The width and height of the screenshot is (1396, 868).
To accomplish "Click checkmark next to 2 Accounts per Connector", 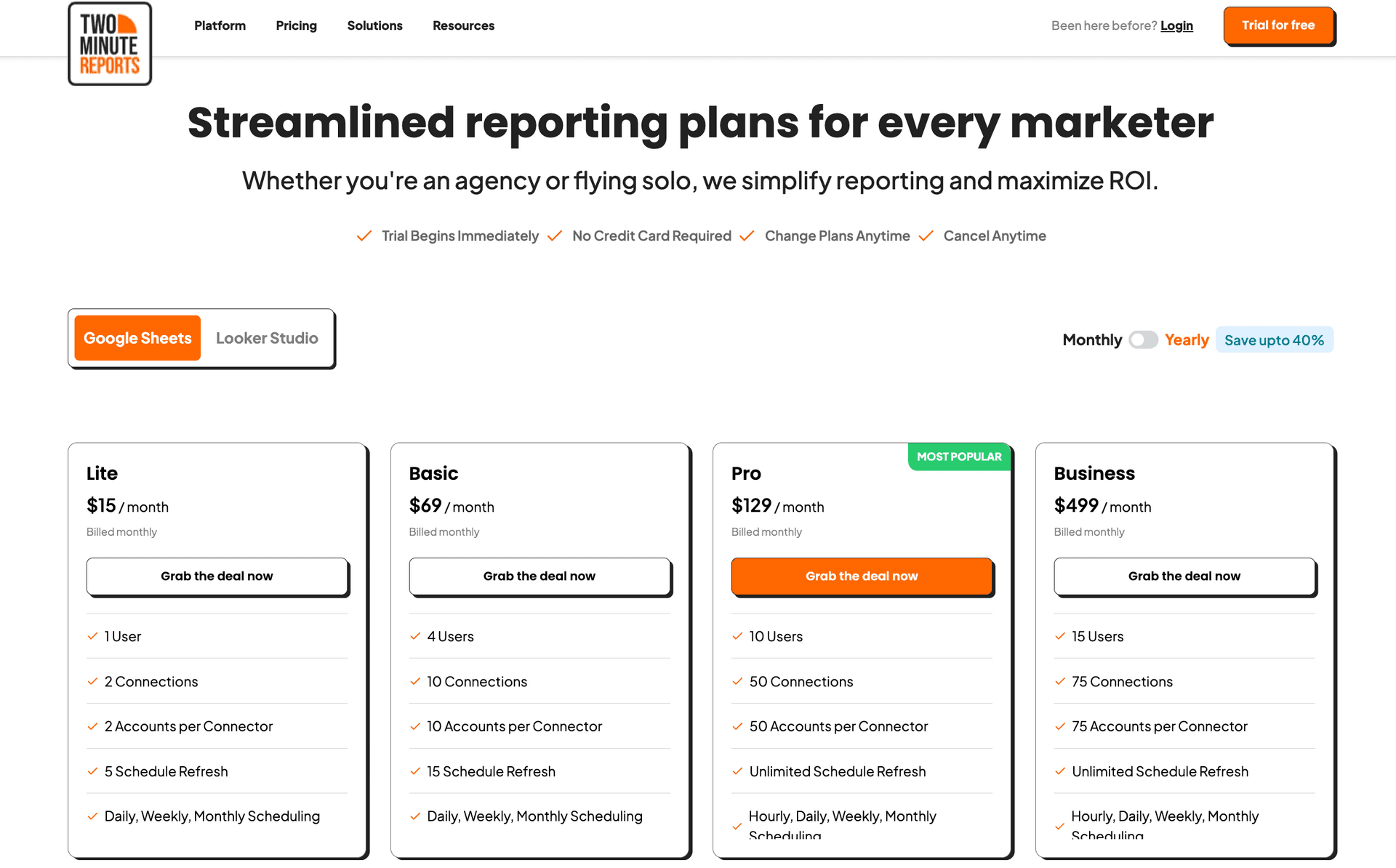I will (92, 726).
